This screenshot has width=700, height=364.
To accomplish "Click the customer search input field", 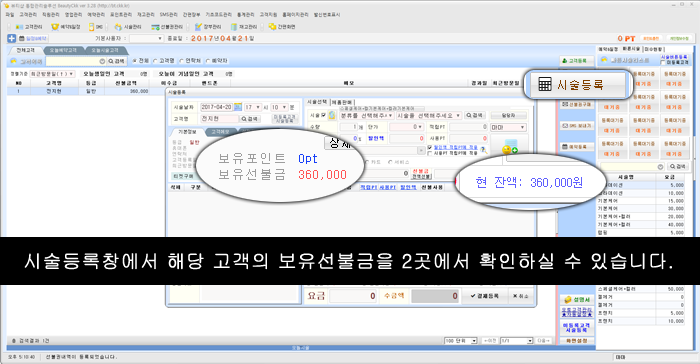I will [76, 61].
